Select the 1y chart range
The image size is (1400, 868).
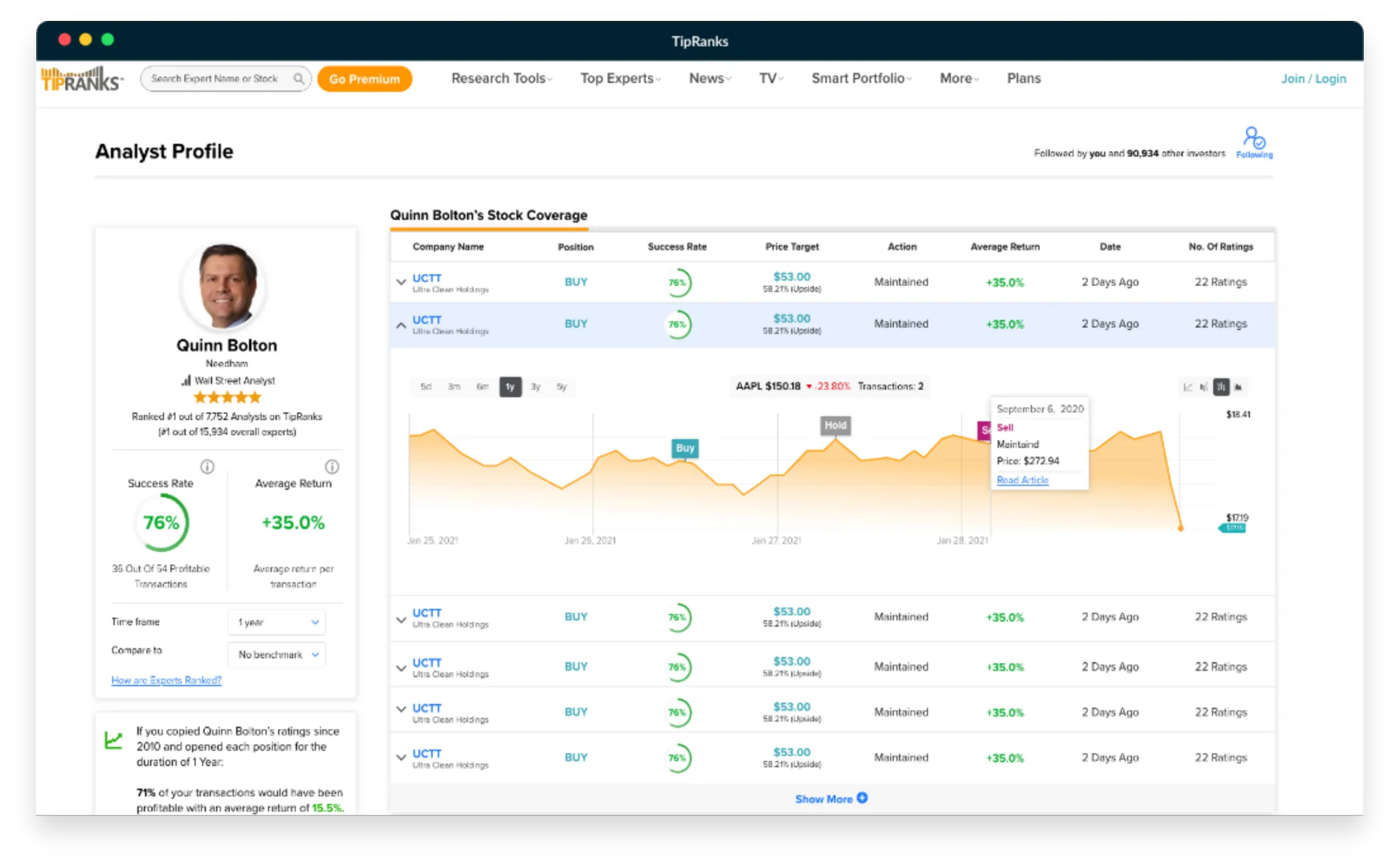coord(510,386)
